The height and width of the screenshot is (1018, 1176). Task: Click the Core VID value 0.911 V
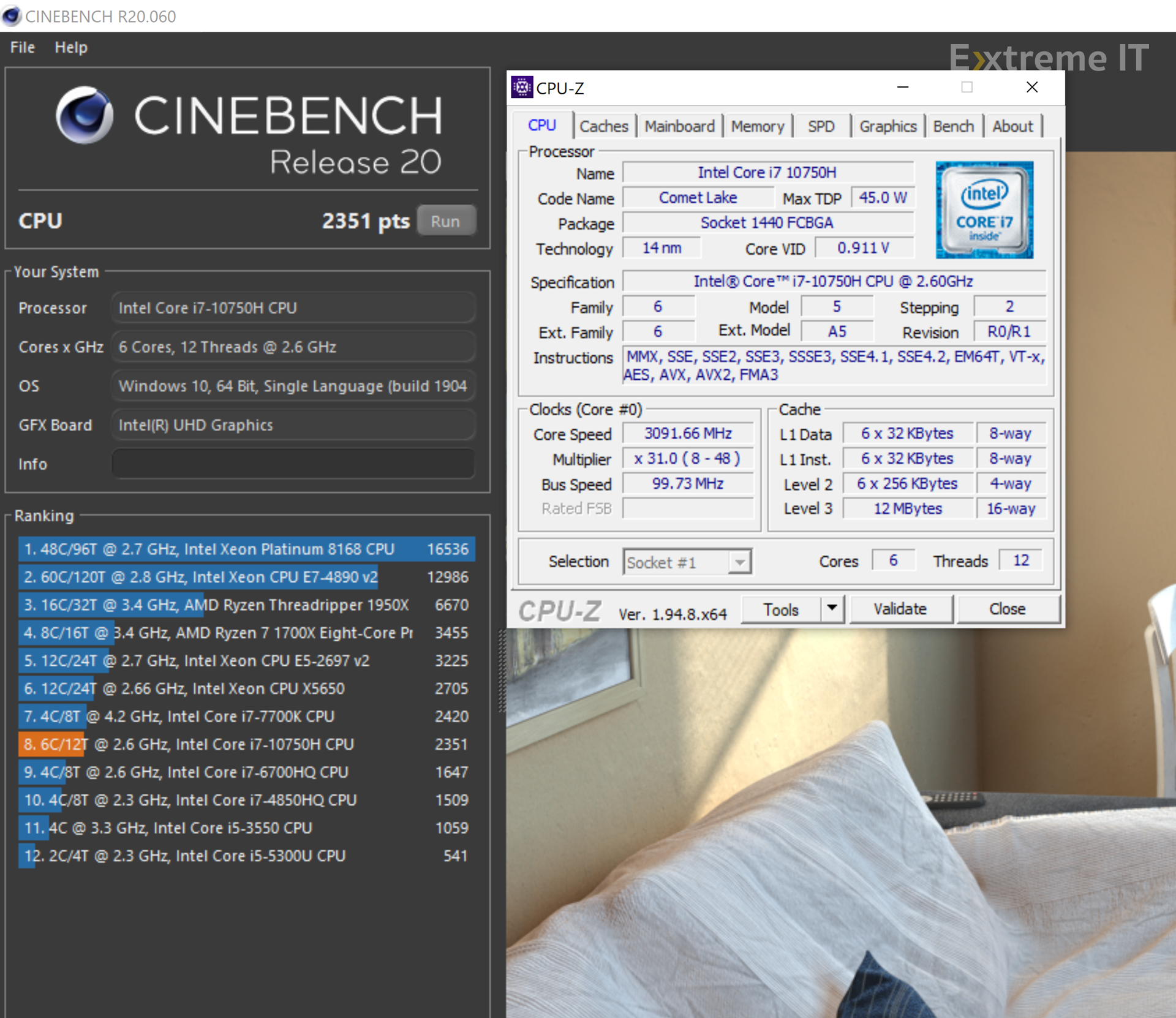(864, 248)
